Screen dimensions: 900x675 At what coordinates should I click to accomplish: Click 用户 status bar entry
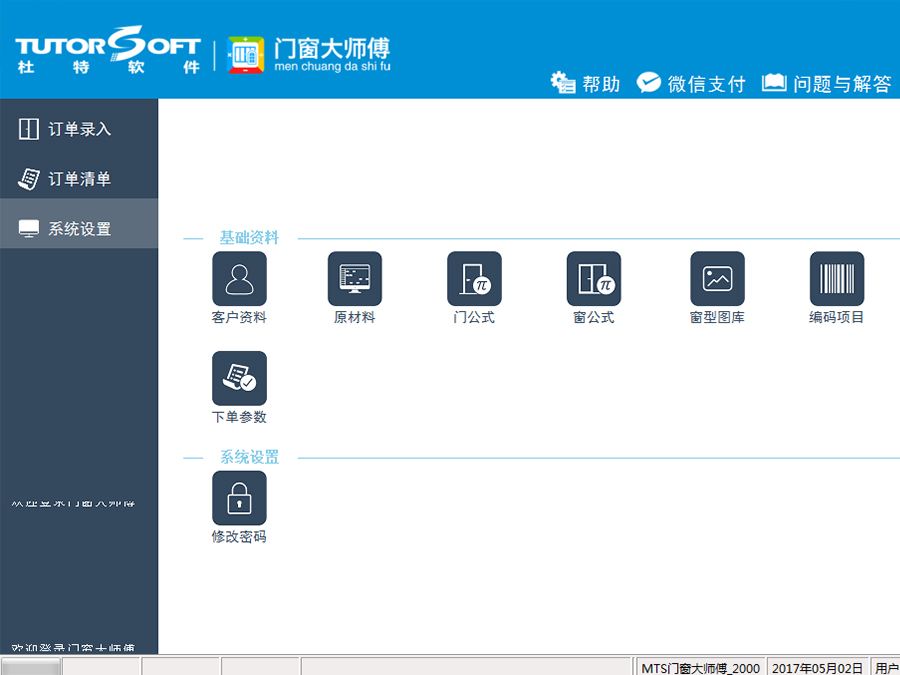tap(886, 668)
